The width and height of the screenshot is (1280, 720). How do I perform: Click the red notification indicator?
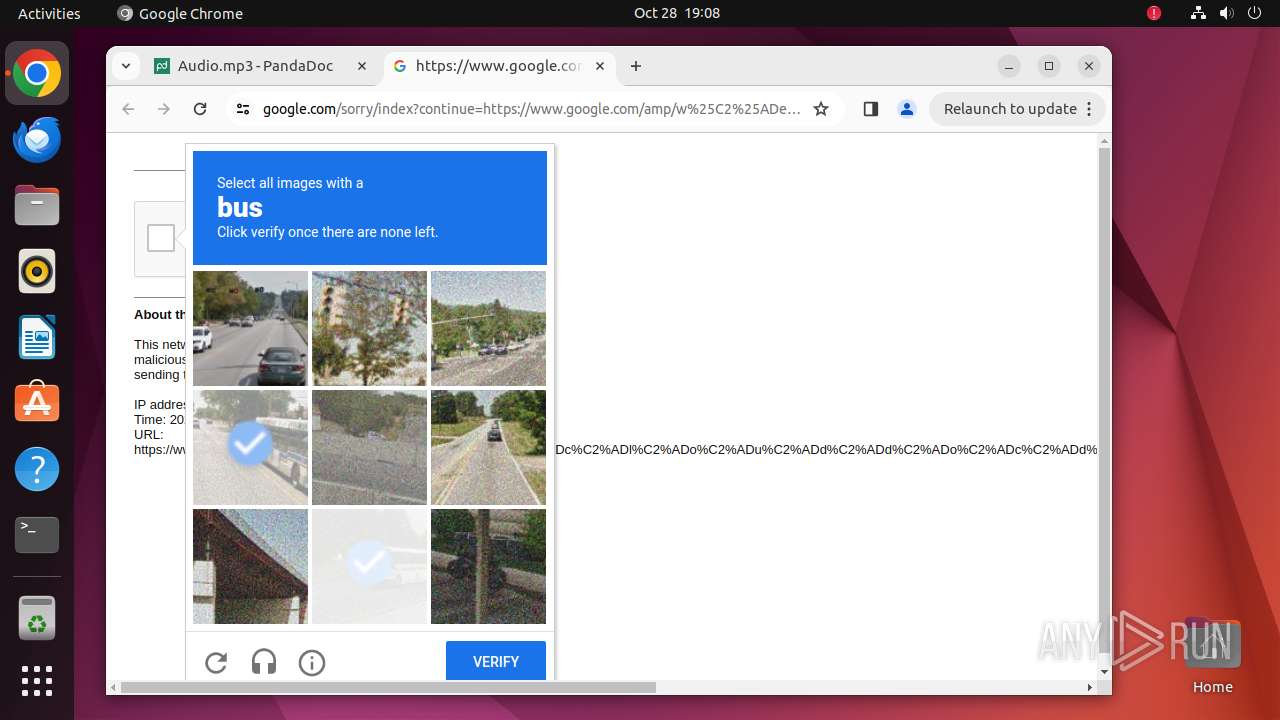pos(1154,13)
